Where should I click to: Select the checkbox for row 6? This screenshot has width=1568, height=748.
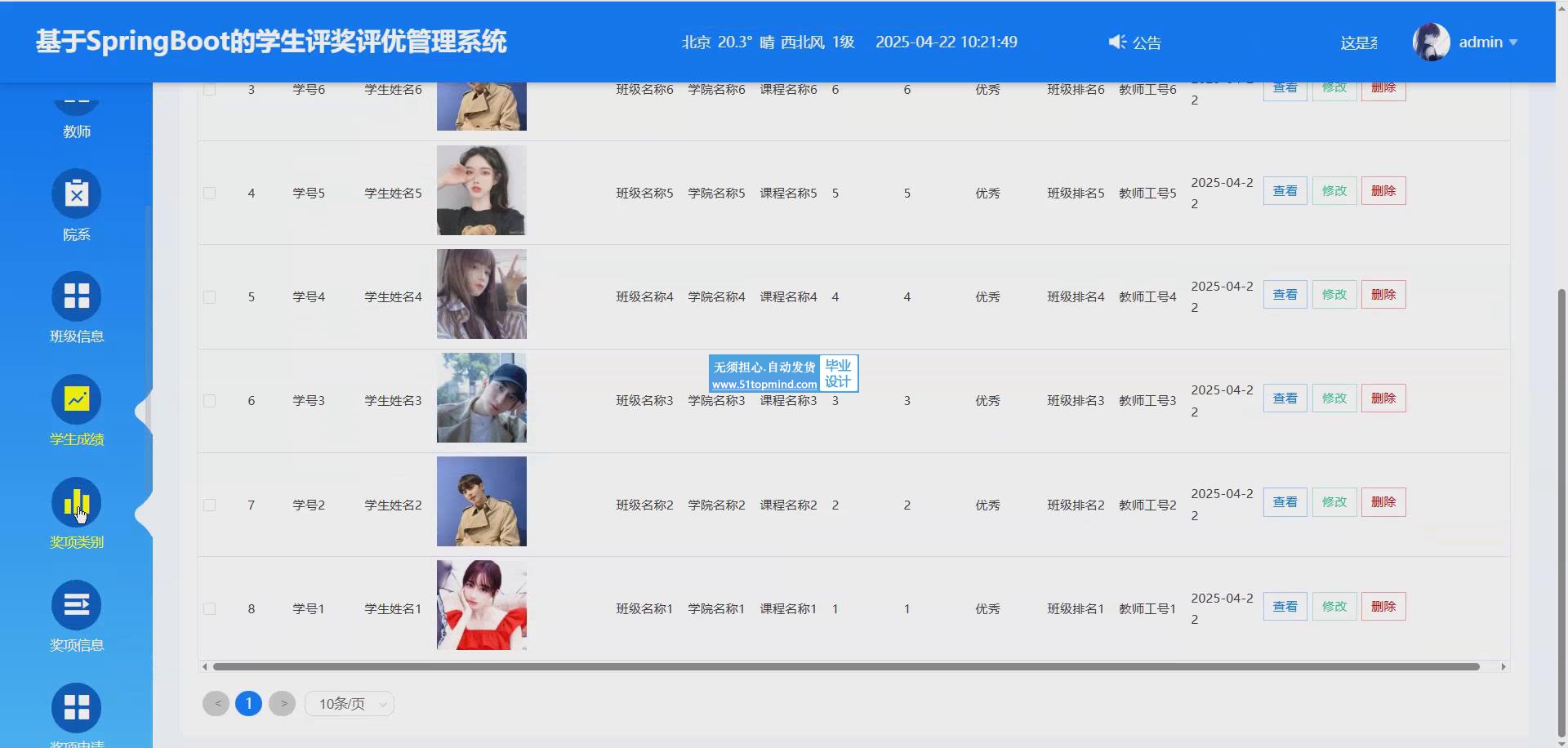210,401
